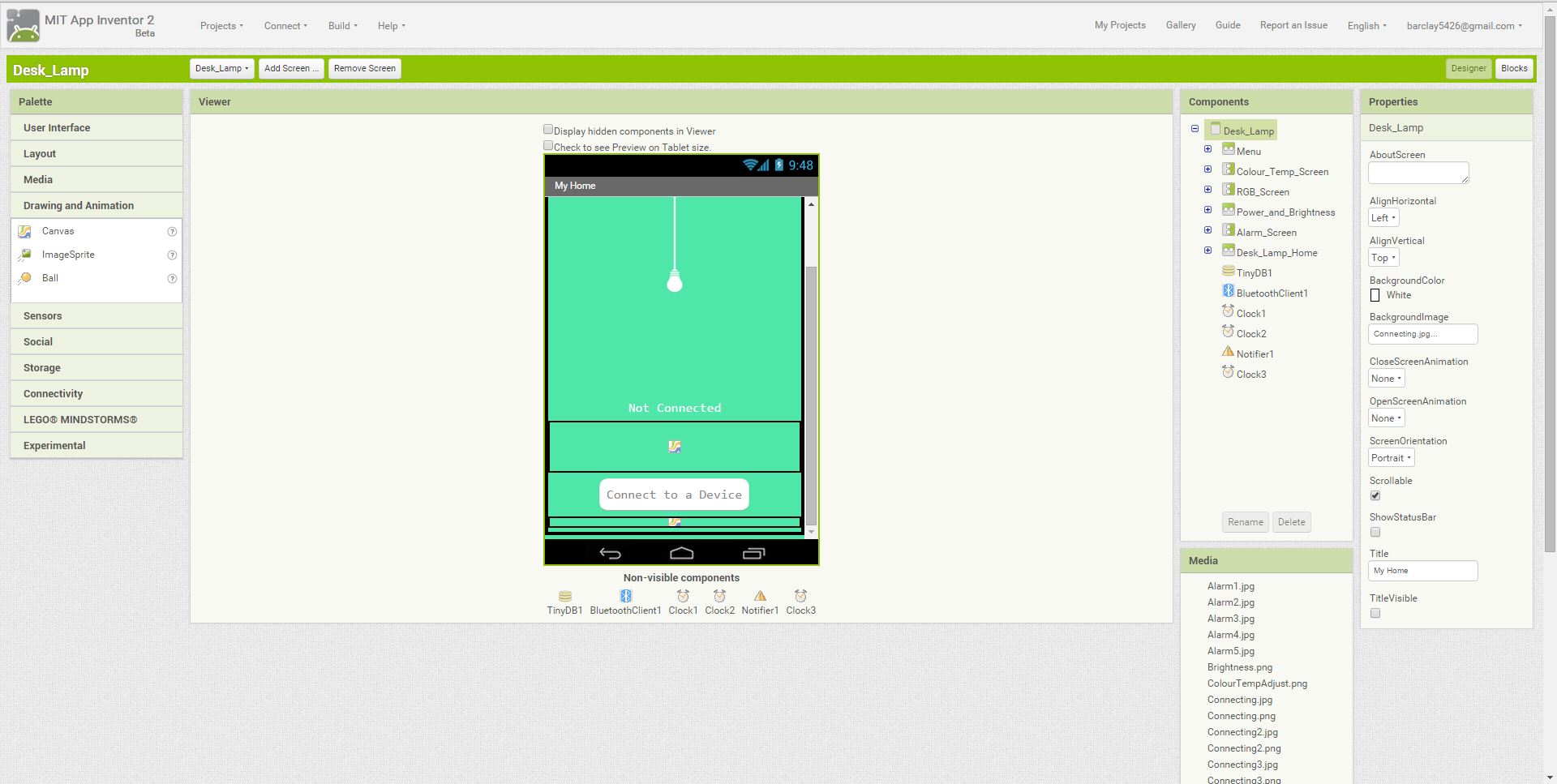The width and height of the screenshot is (1557, 784).
Task: Expand the Sensors palette section
Action: tap(97, 316)
